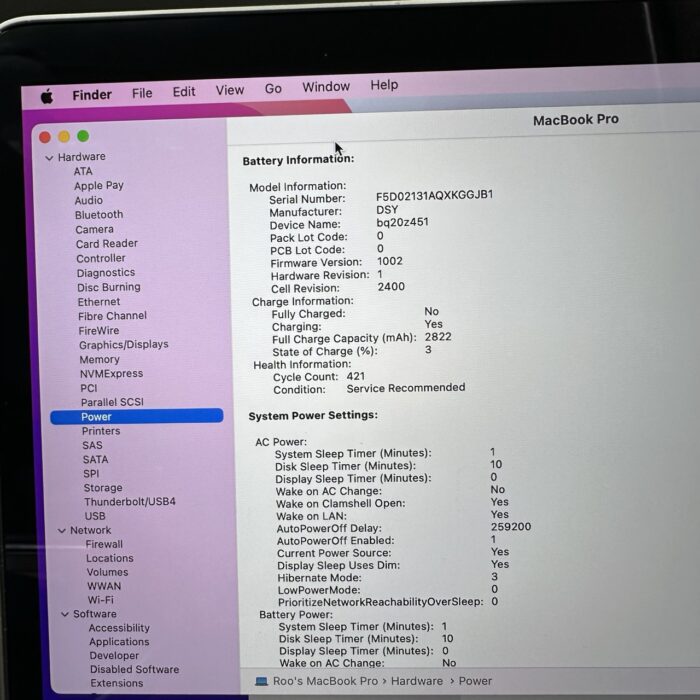Open the View menu

click(230, 90)
